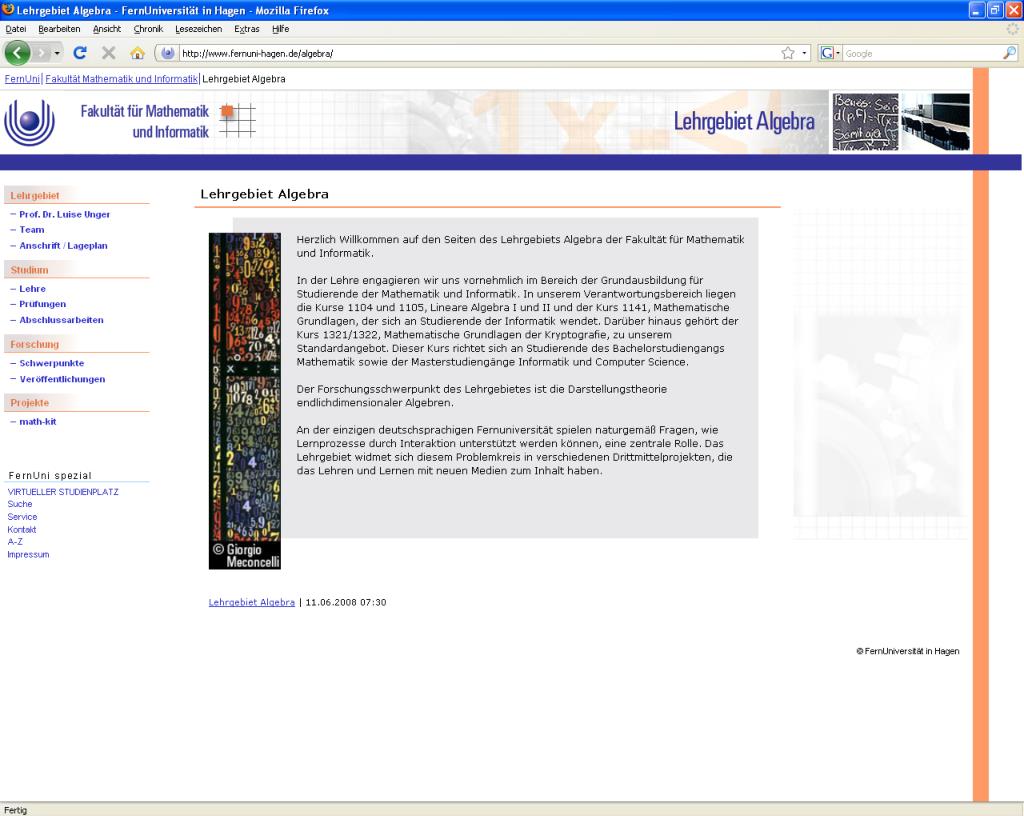Open the Suche link
The image size is (1024, 816).
(20, 504)
